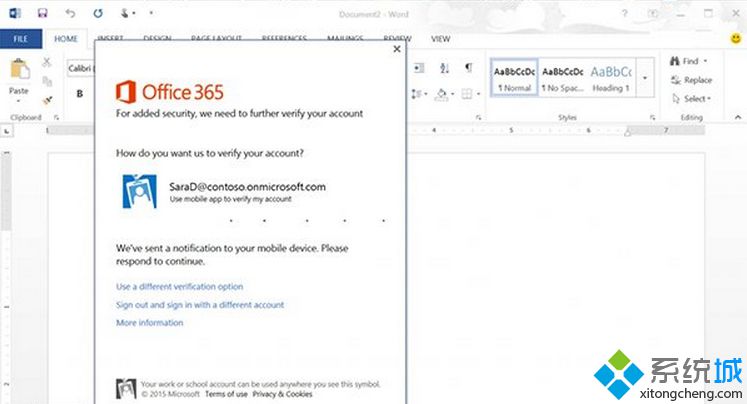
Task: Click the Cut scissors icon
Action: tap(47, 62)
